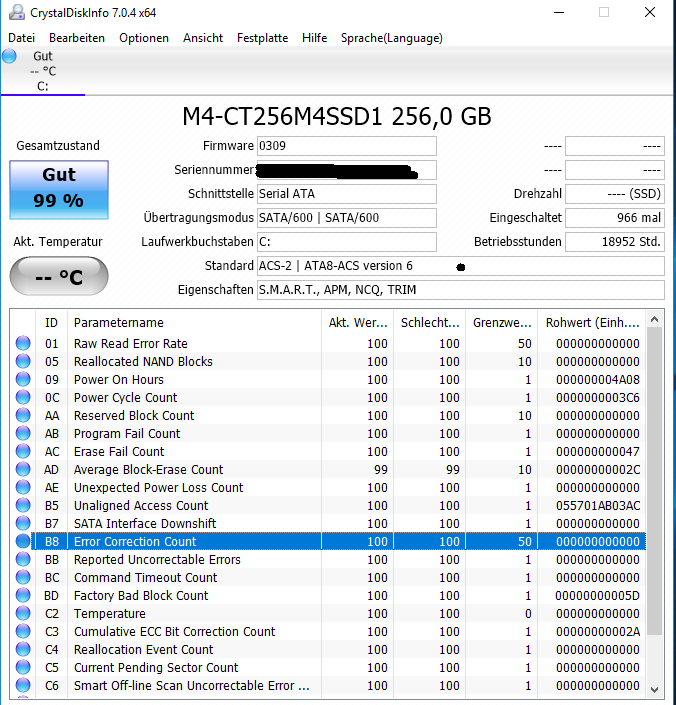This screenshot has width=676, height=705.
Task: Select raw value 055701AB03AC
Action: click(598, 505)
